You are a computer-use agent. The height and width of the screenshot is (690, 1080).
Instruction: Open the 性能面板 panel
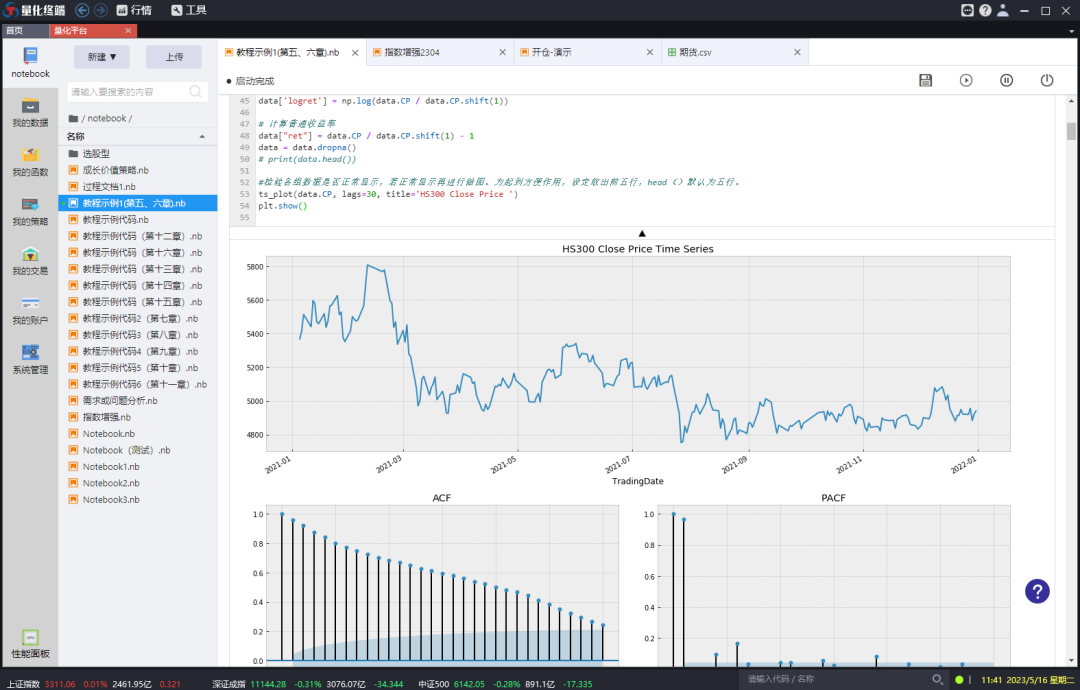click(x=30, y=643)
